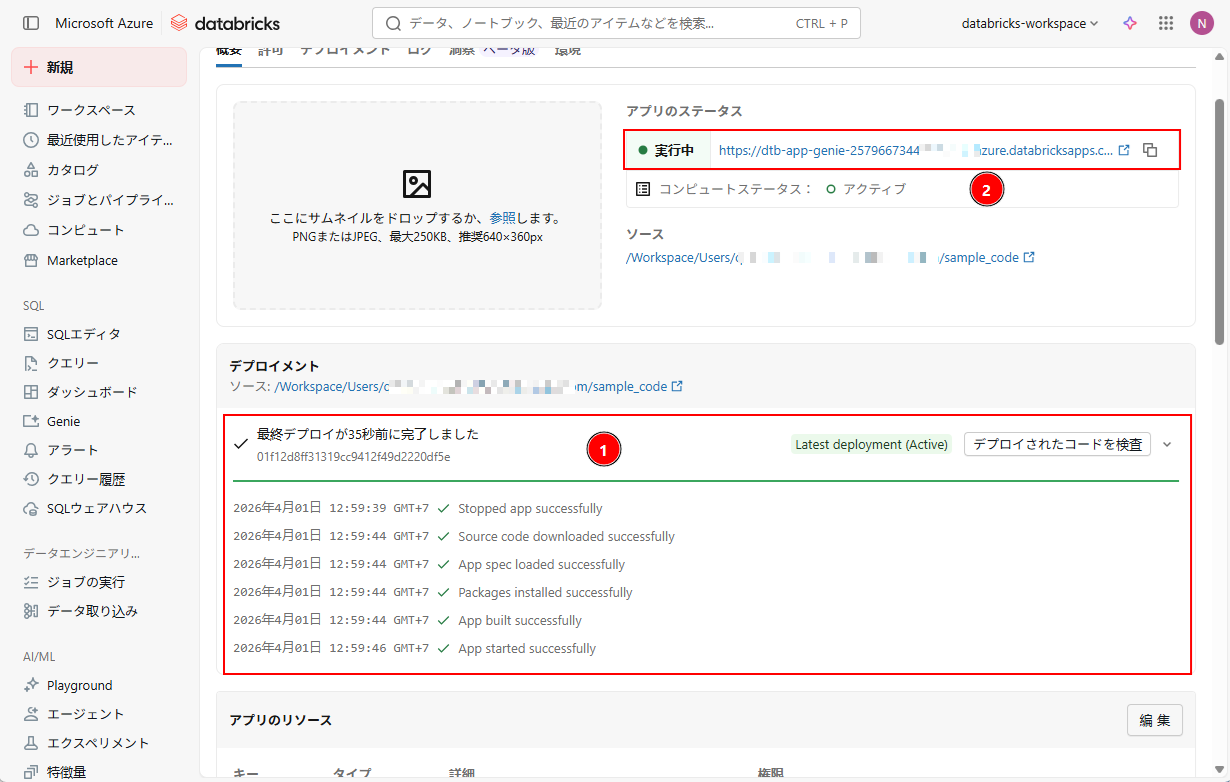Open the 新規 create menu

tap(99, 67)
